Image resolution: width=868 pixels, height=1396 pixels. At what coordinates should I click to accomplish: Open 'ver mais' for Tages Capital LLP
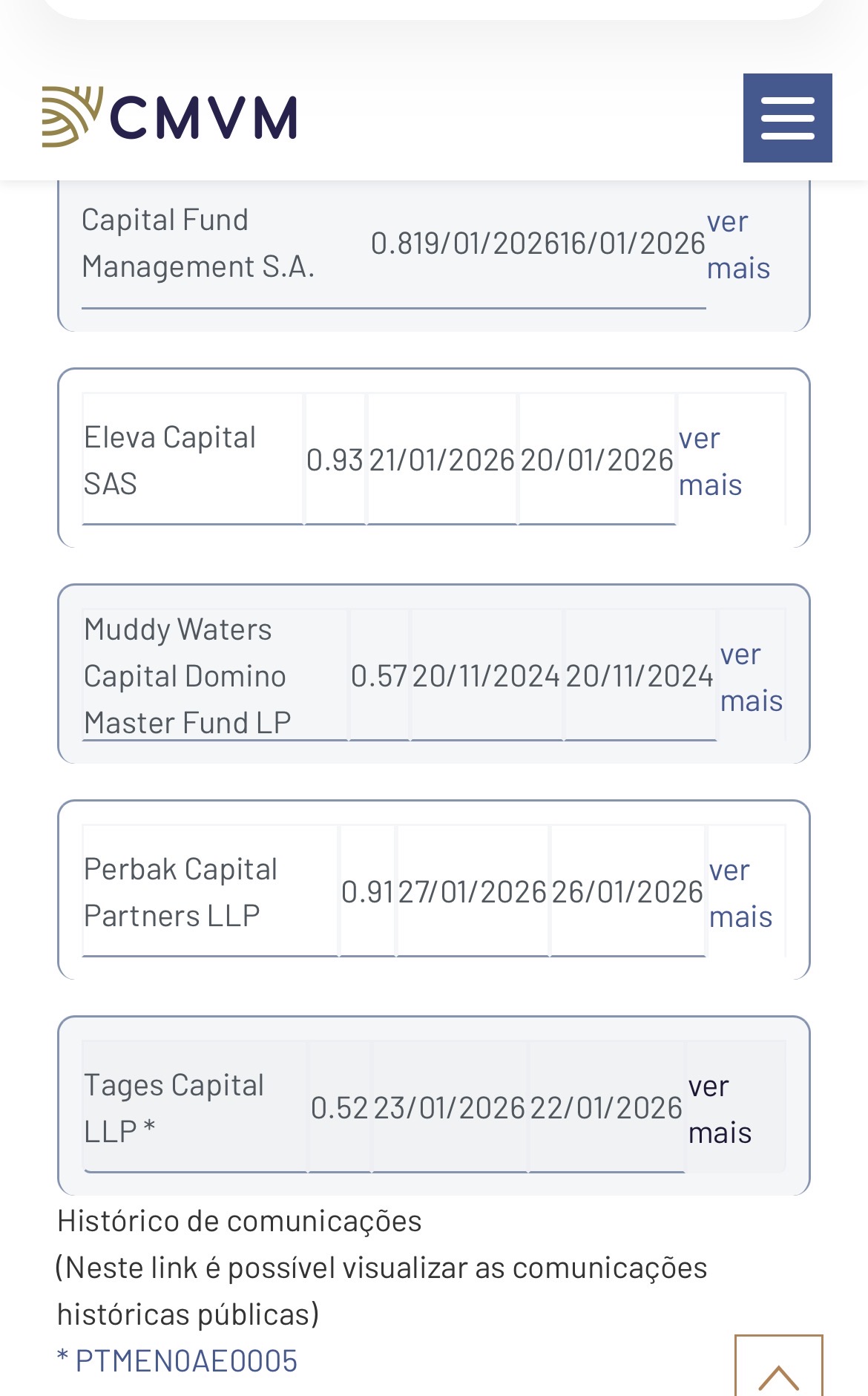[x=719, y=1110]
